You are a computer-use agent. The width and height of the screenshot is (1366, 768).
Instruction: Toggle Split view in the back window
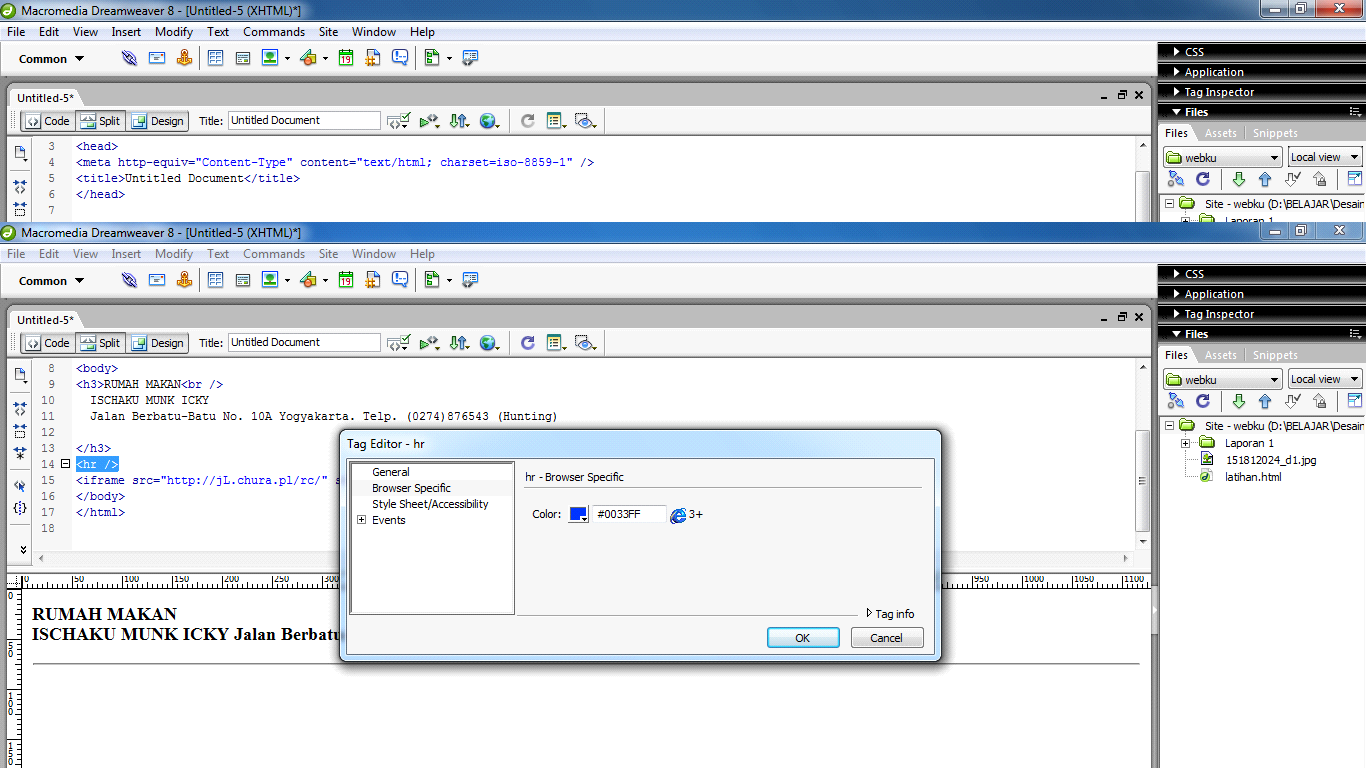[x=100, y=121]
